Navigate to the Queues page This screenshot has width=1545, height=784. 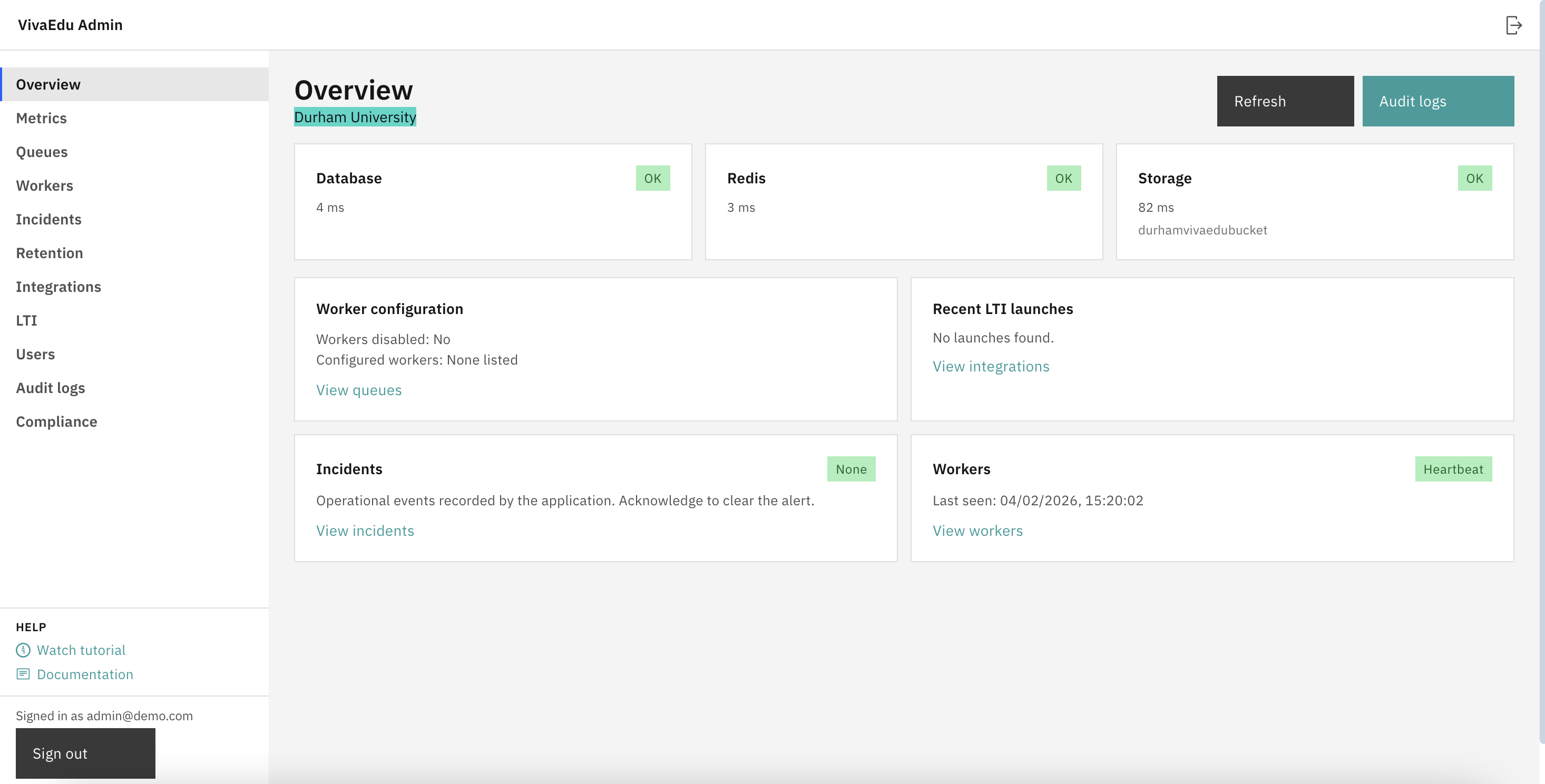point(42,152)
